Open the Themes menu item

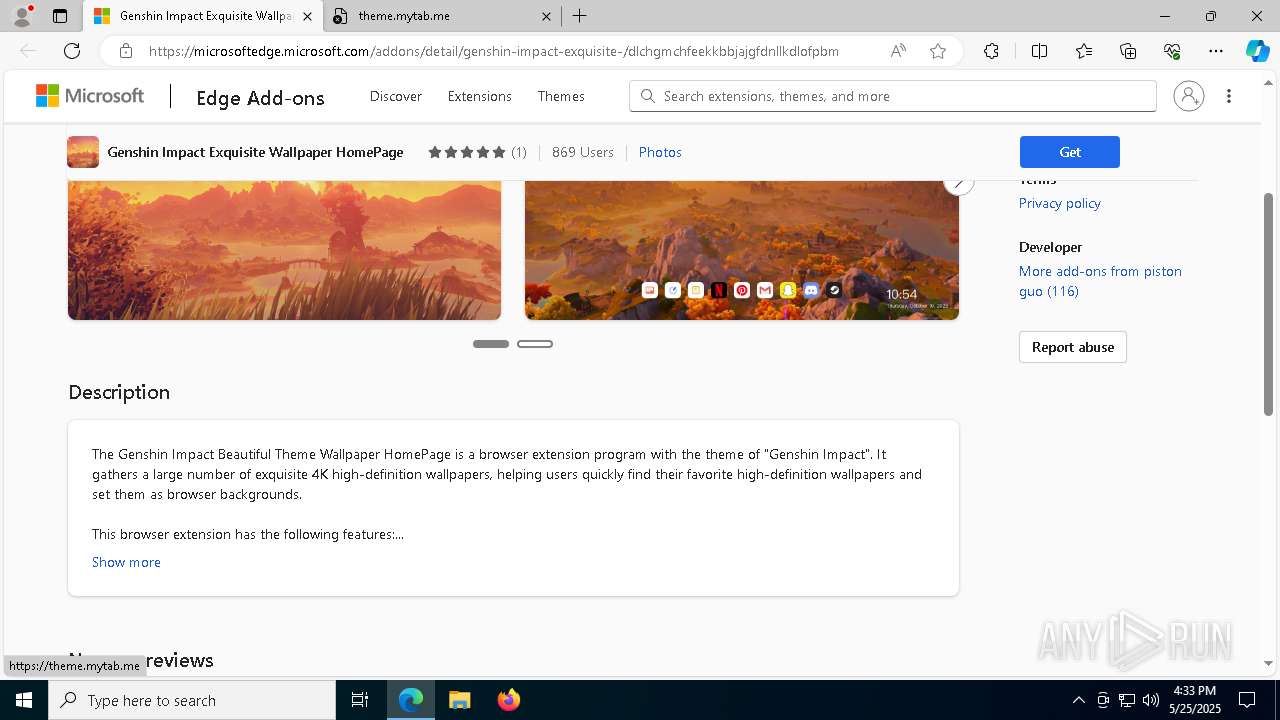[x=561, y=96]
